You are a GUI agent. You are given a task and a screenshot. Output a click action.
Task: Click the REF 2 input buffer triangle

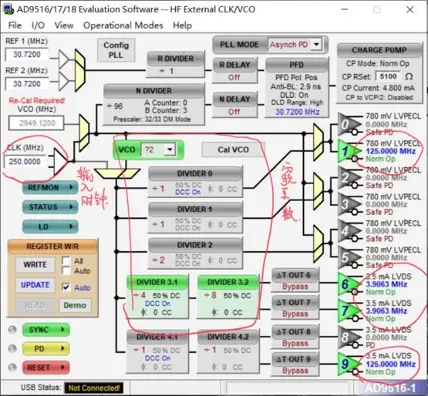pos(63,81)
